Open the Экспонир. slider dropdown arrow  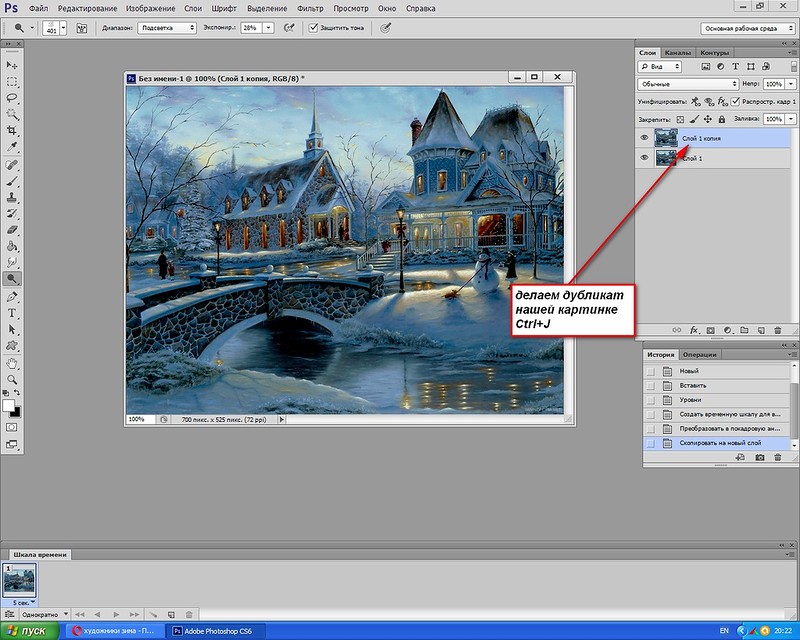[268, 28]
